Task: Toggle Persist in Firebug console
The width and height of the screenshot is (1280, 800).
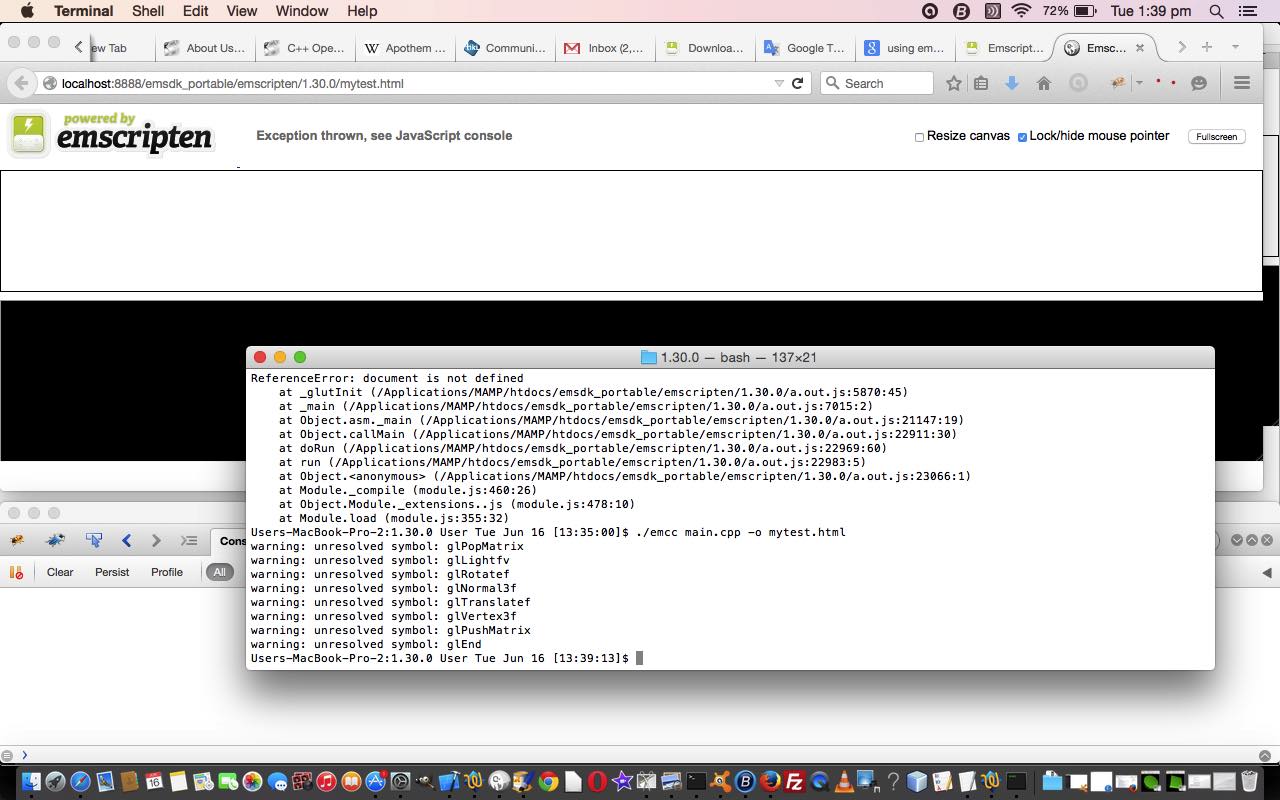Action: tap(112, 572)
